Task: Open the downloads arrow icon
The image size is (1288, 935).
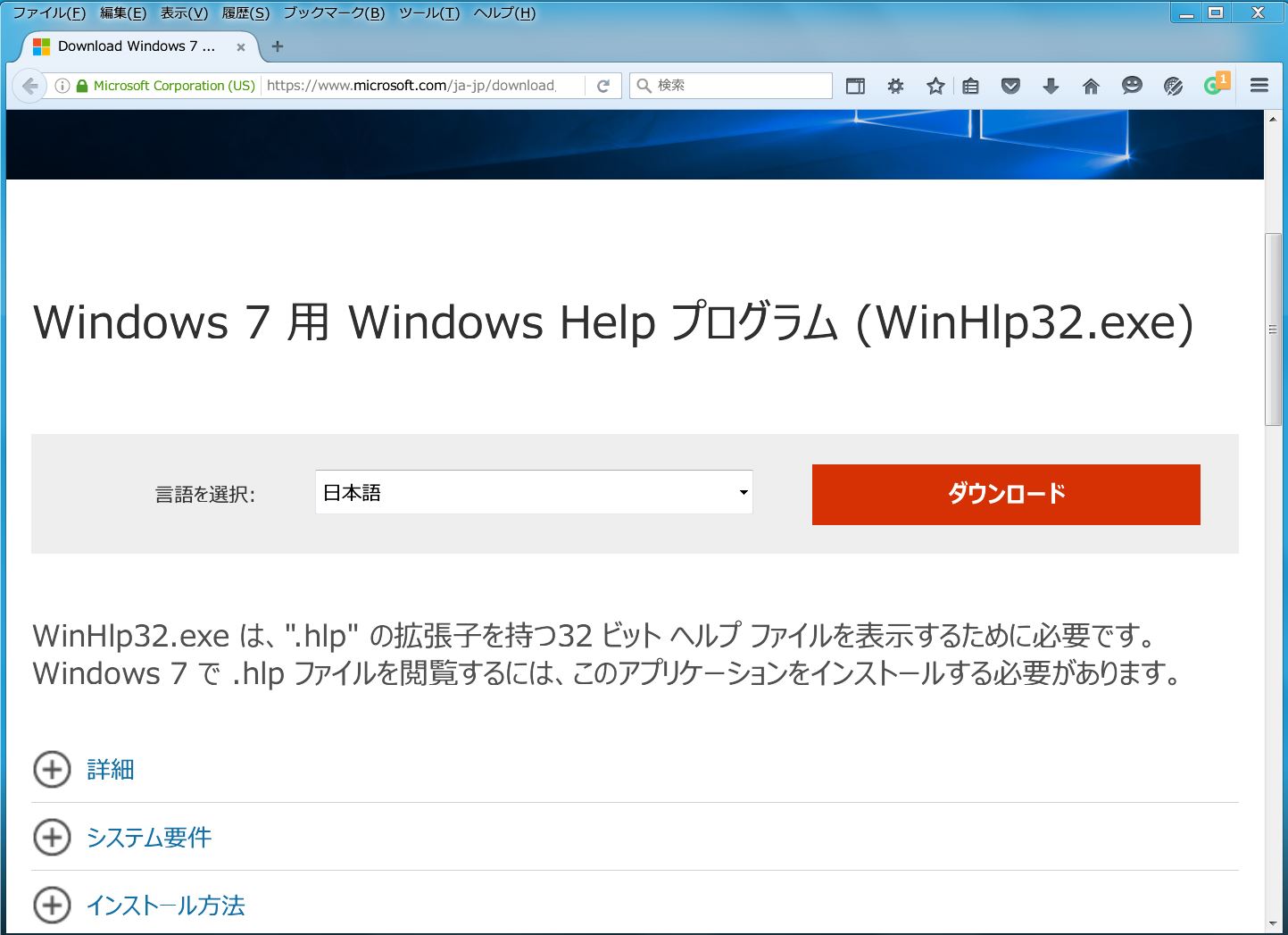Action: [x=1051, y=86]
